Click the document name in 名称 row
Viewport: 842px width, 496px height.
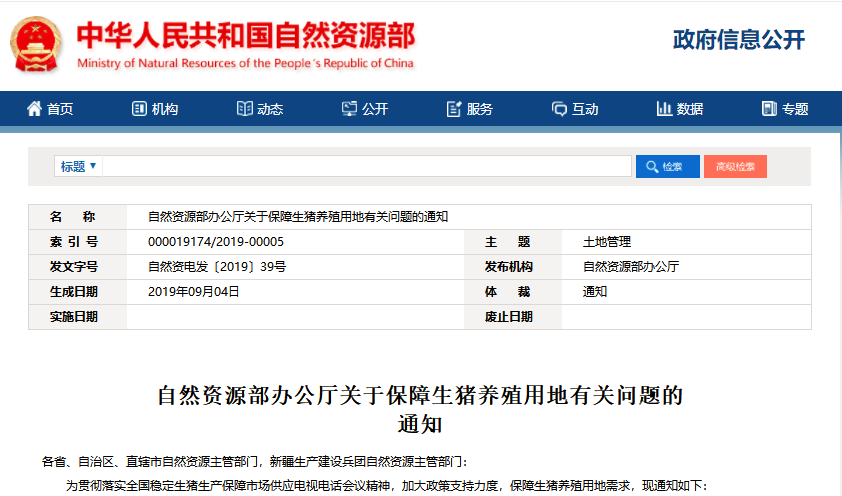tap(298, 217)
